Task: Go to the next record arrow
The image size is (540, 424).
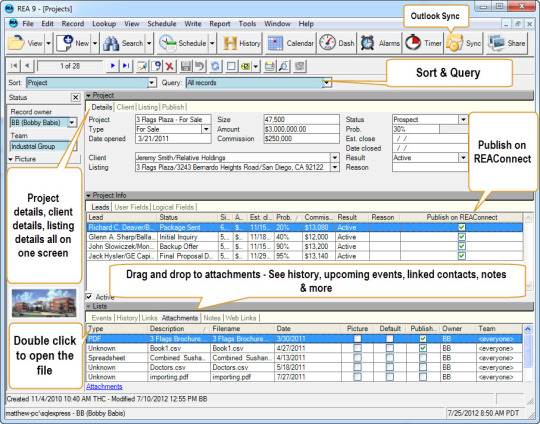Action: (x=112, y=66)
